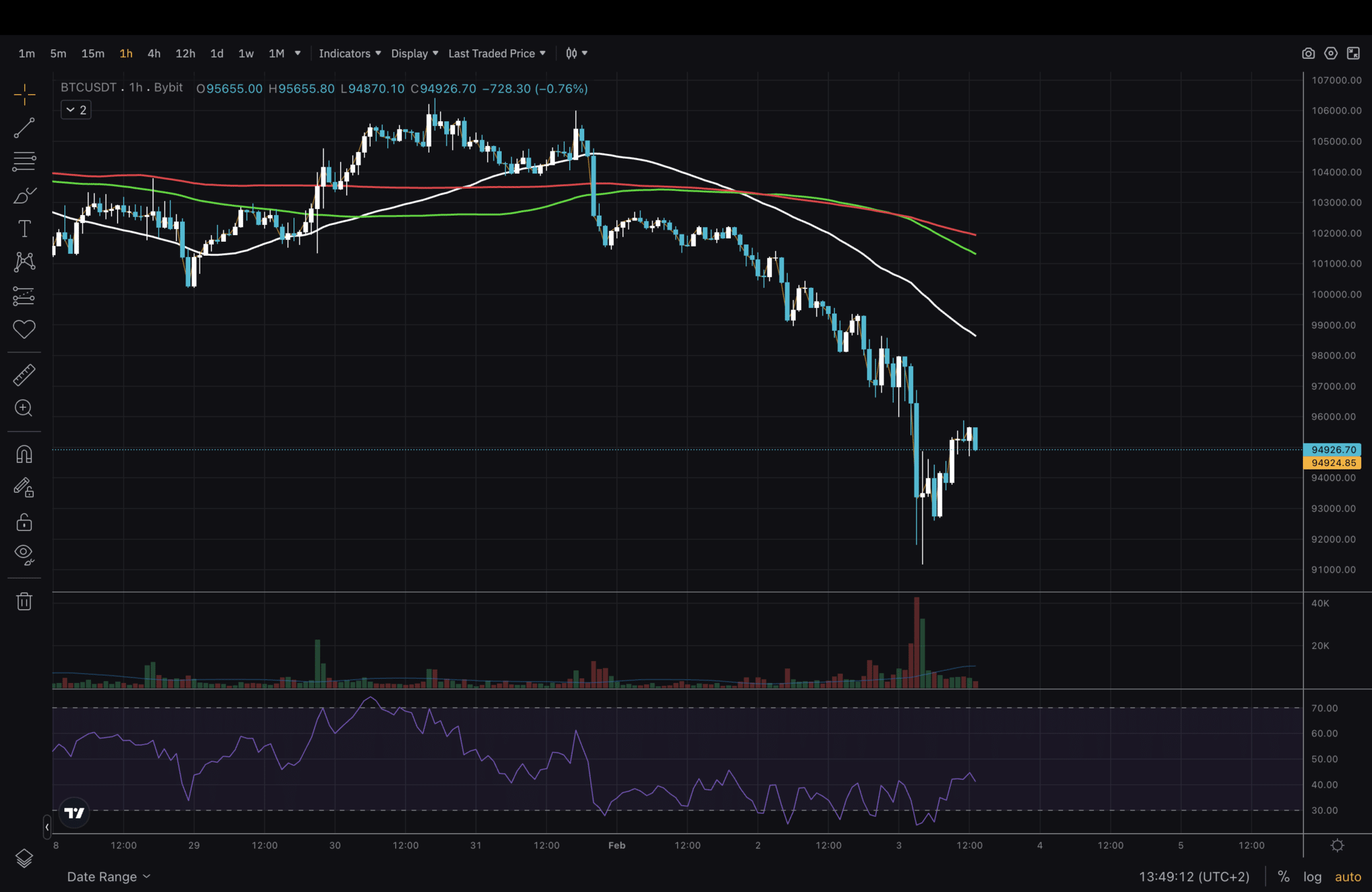Toggle log scale
The height and width of the screenshot is (892, 1372).
(1312, 877)
